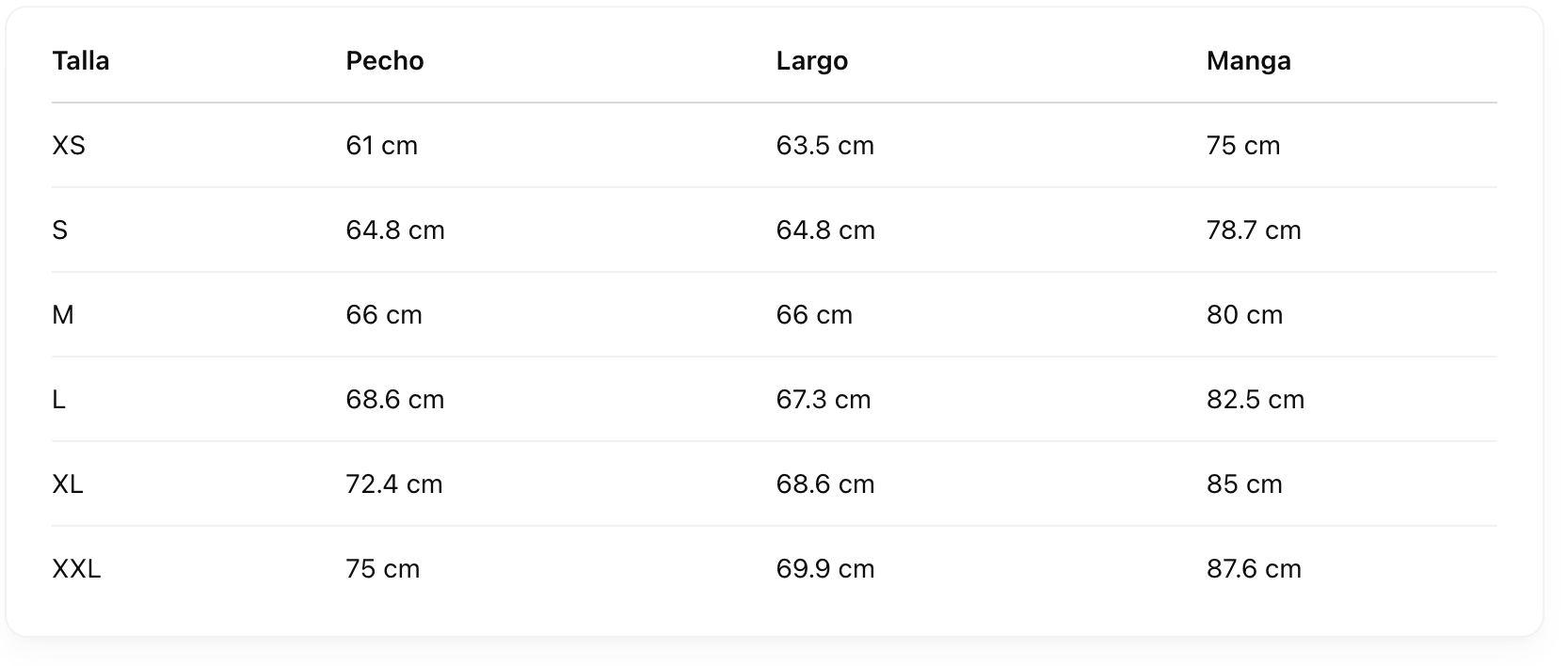Select the S size row label
Screen dimensions: 1568x666
coord(60,230)
